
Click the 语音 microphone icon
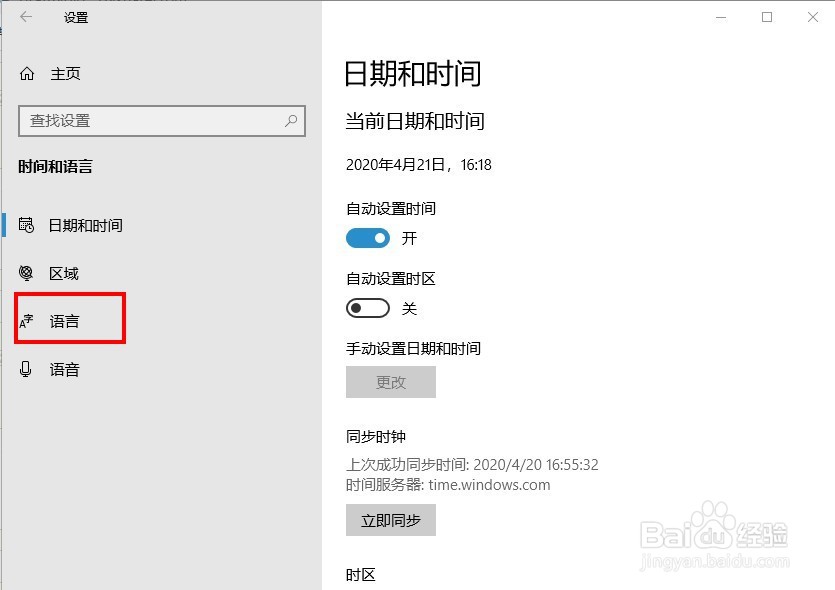click(x=26, y=369)
